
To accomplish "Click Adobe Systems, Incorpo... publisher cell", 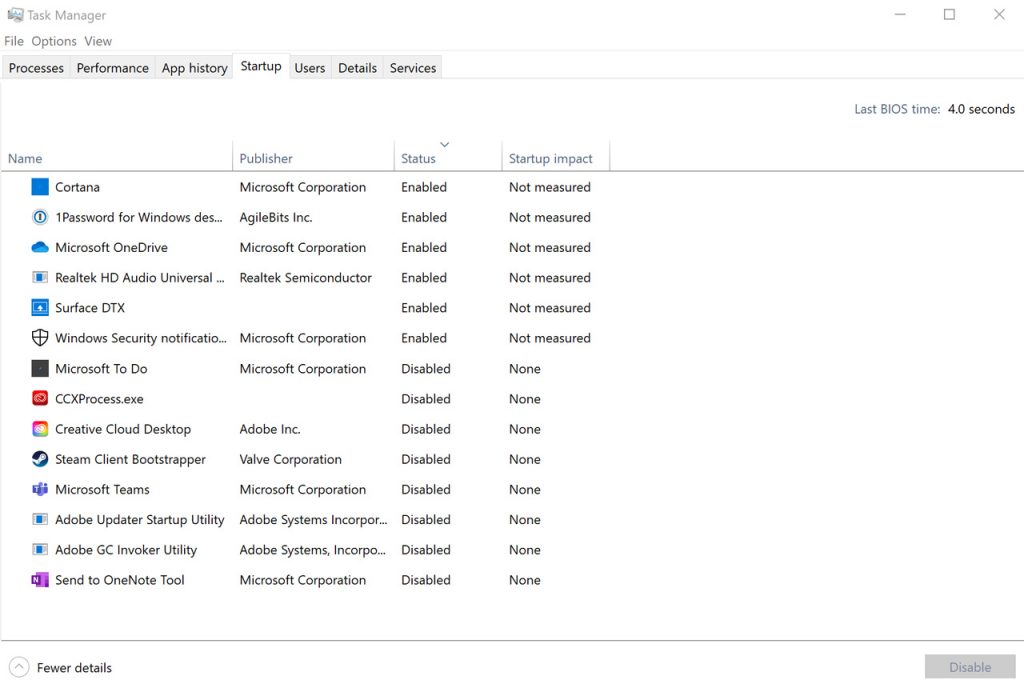I will 313,550.
